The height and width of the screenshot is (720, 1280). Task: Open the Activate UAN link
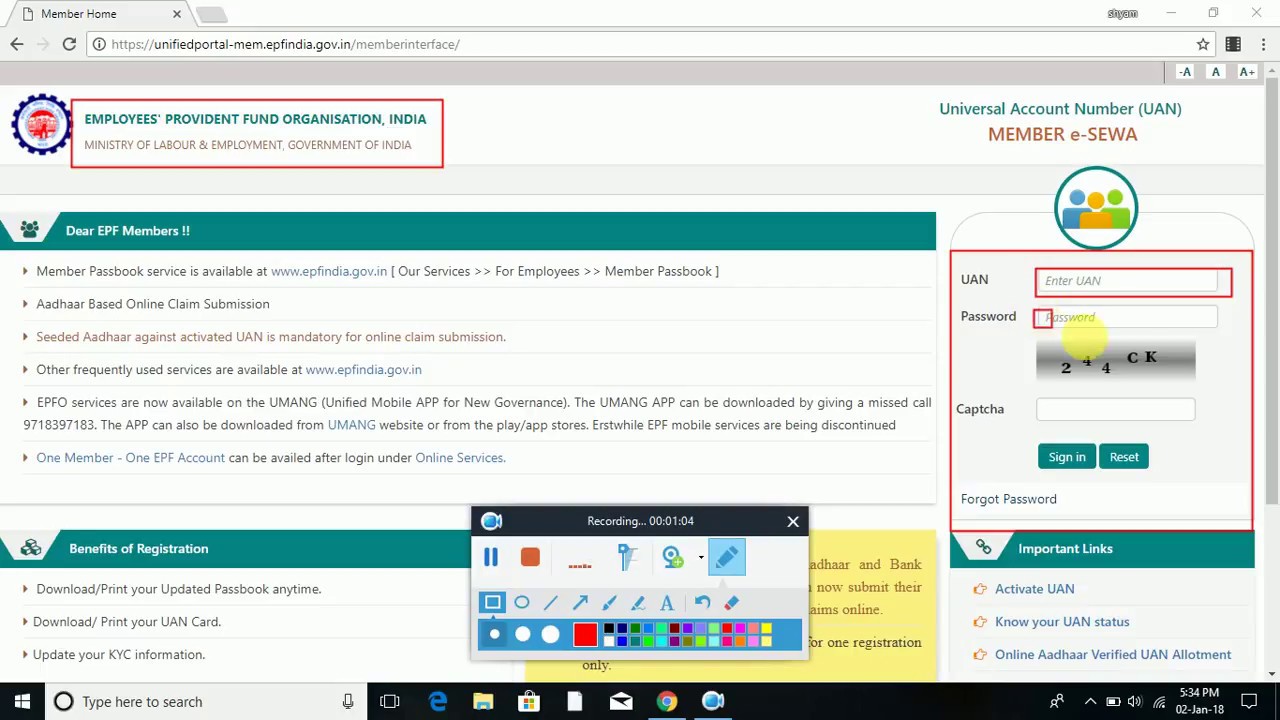pyautogui.click(x=1034, y=589)
